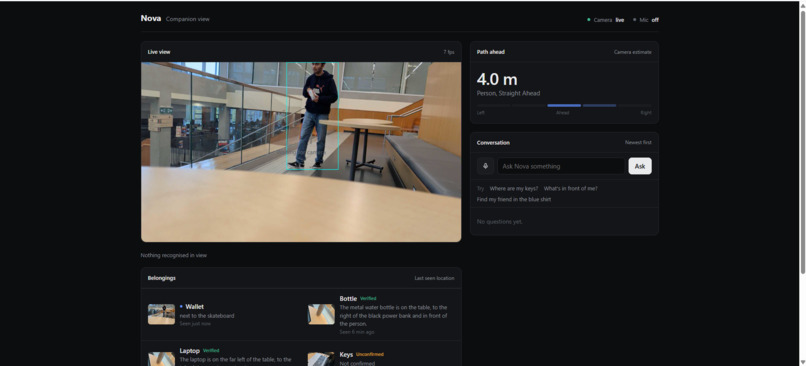Click 'Seen 6 min ago' under Bottle

357,332
